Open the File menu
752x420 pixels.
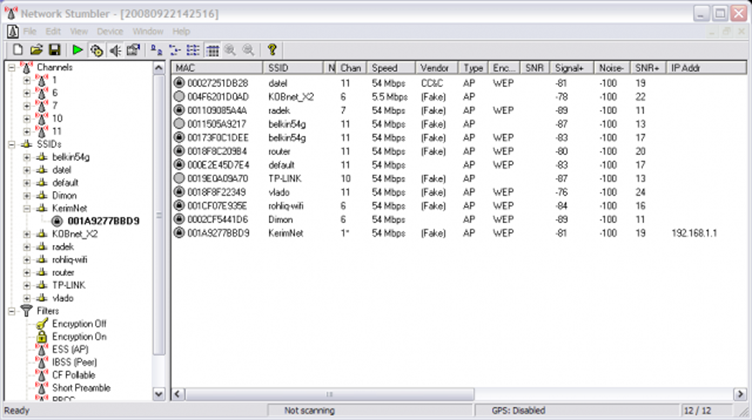(30, 31)
